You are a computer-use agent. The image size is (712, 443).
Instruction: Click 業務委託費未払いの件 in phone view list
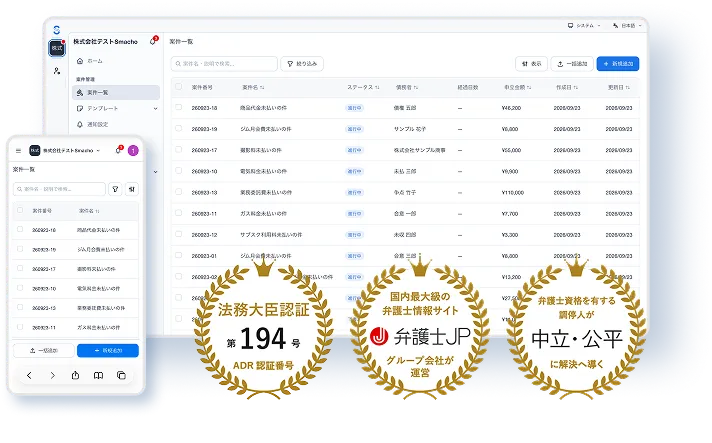point(101,308)
